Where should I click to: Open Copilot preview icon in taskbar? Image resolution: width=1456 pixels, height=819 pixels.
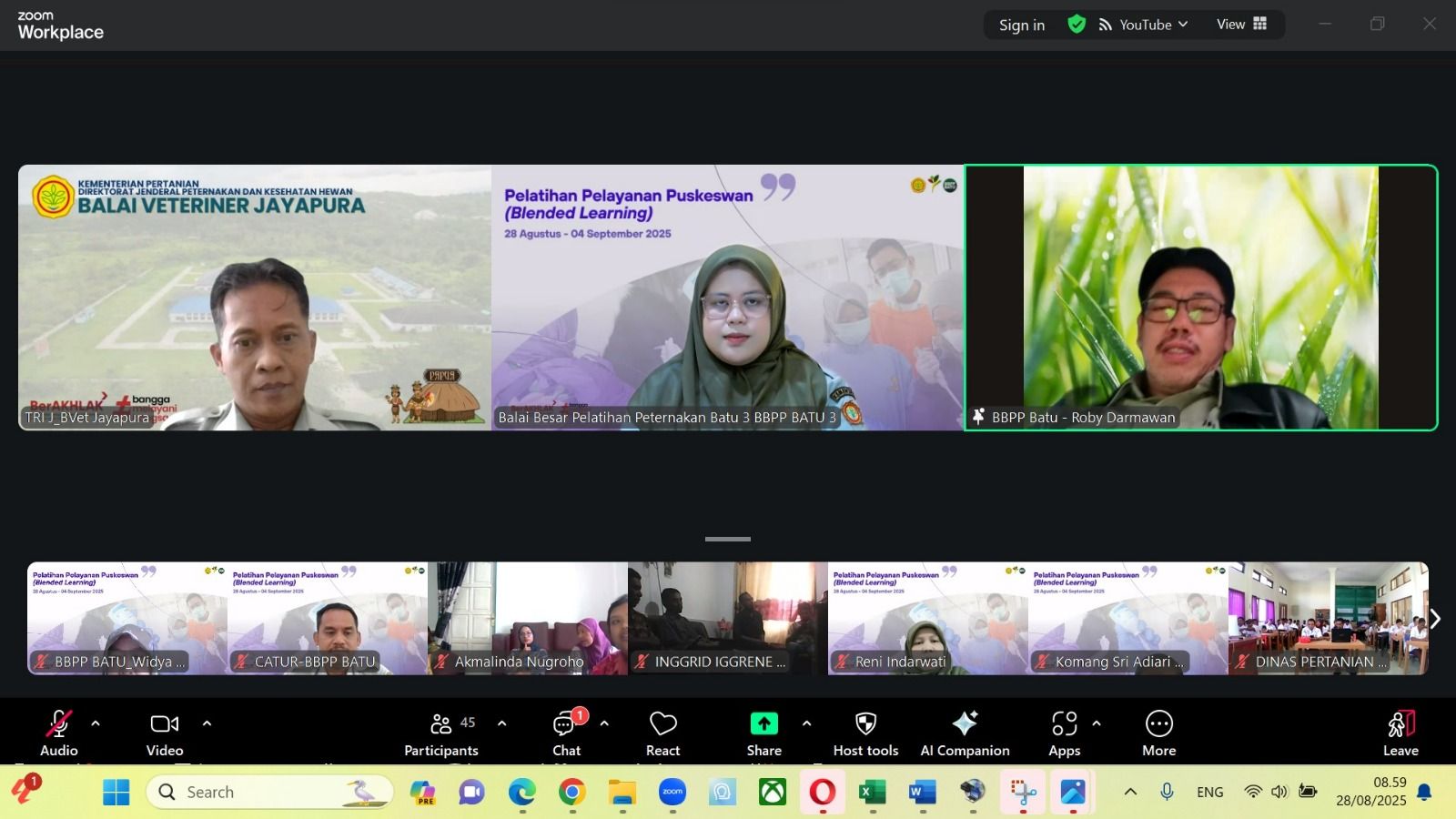coord(422,792)
